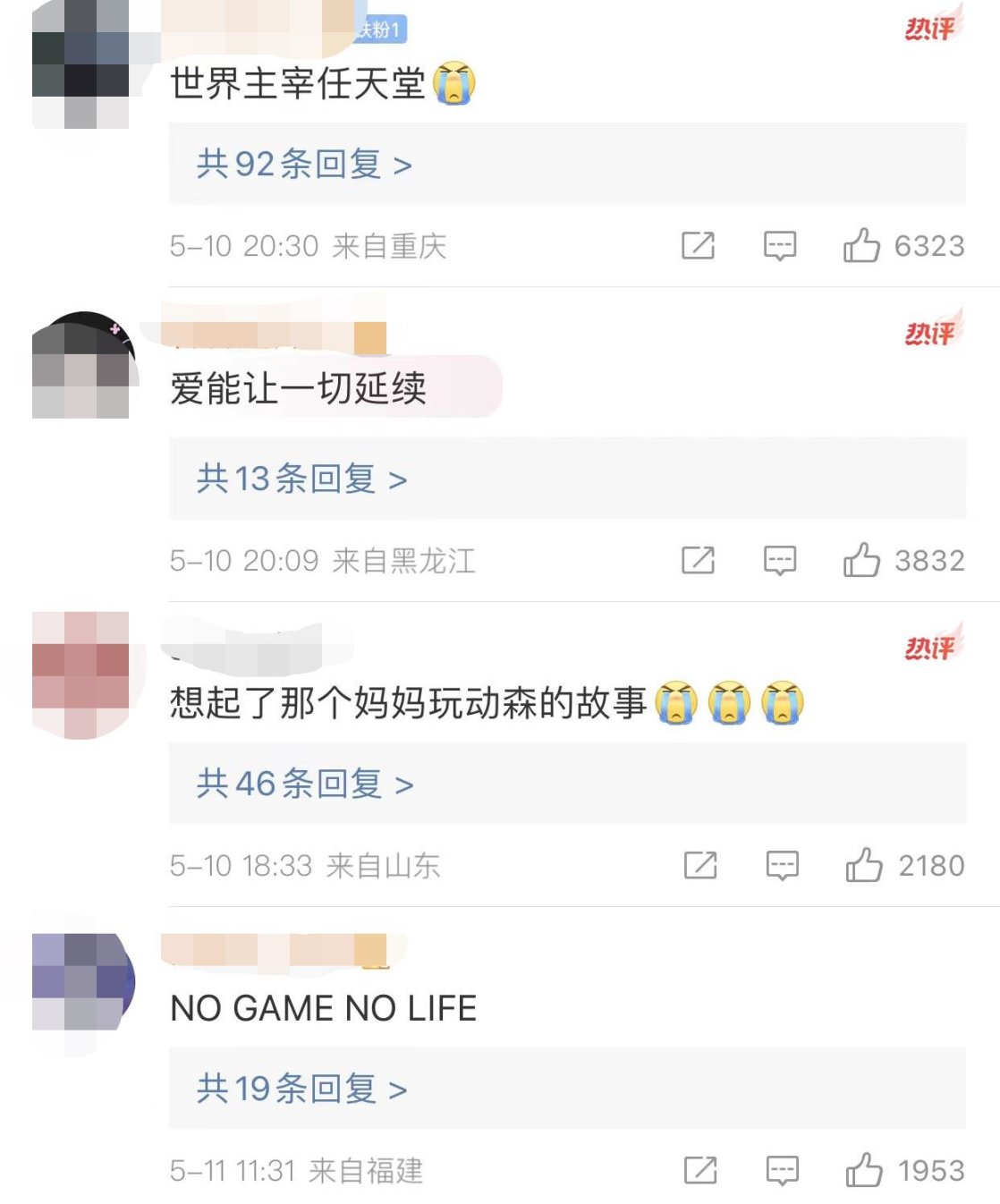1000x1204 pixels.
Task: Open the pink avatar of the 动森 commenter
Action: click(x=81, y=675)
